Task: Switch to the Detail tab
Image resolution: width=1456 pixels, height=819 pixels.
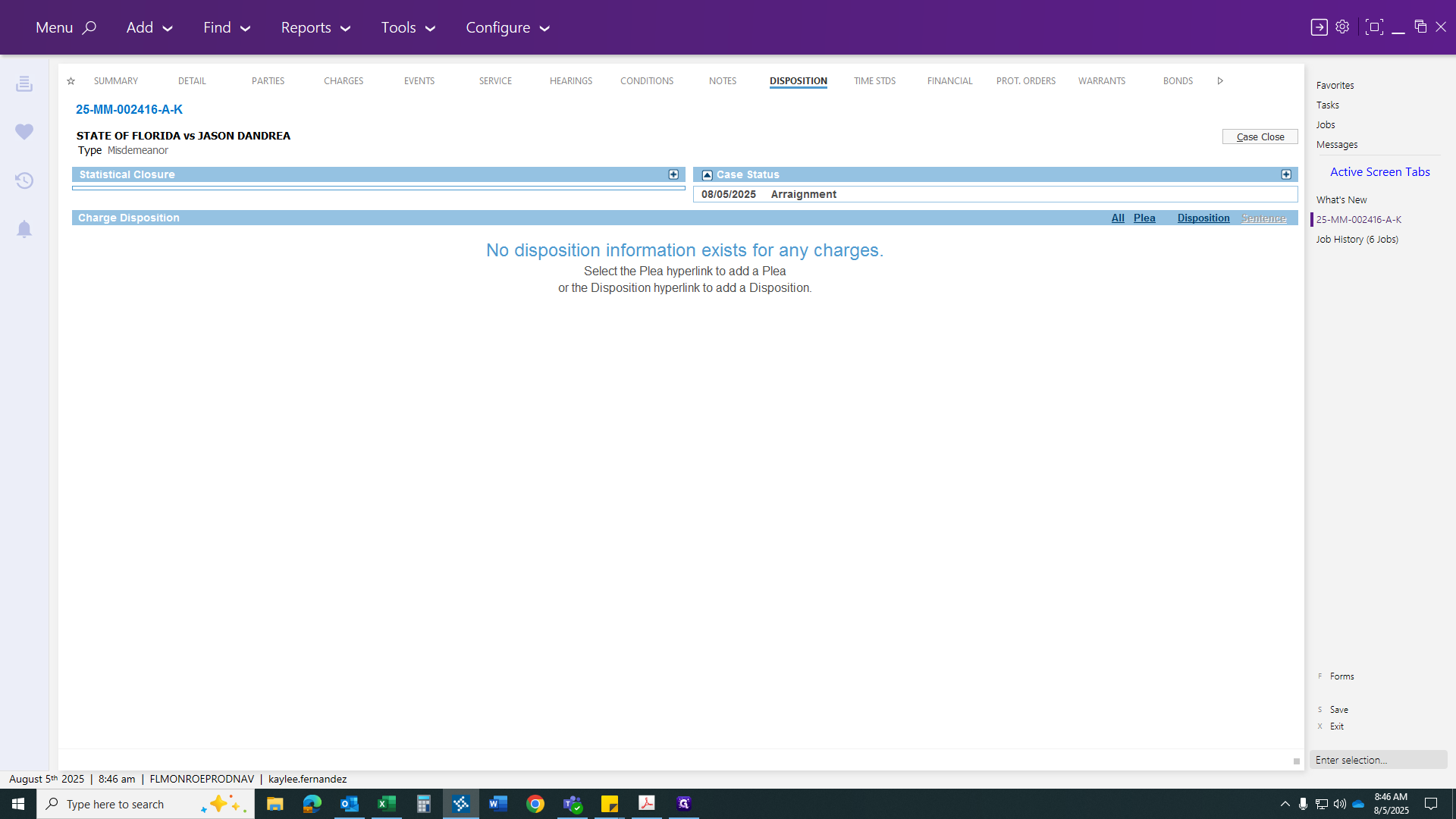Action: coord(192,81)
